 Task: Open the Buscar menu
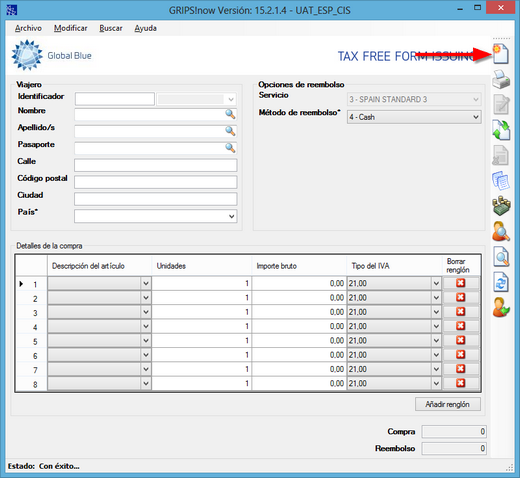pos(111,28)
